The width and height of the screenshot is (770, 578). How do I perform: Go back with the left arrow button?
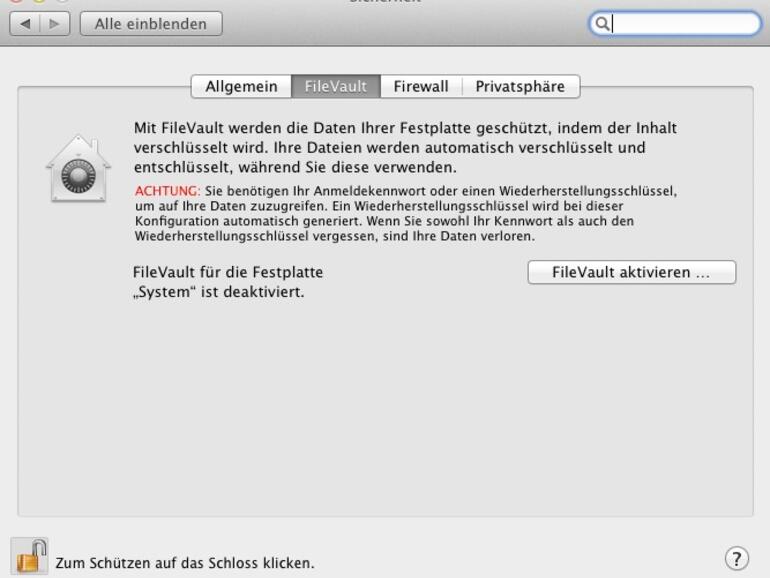click(x=25, y=24)
